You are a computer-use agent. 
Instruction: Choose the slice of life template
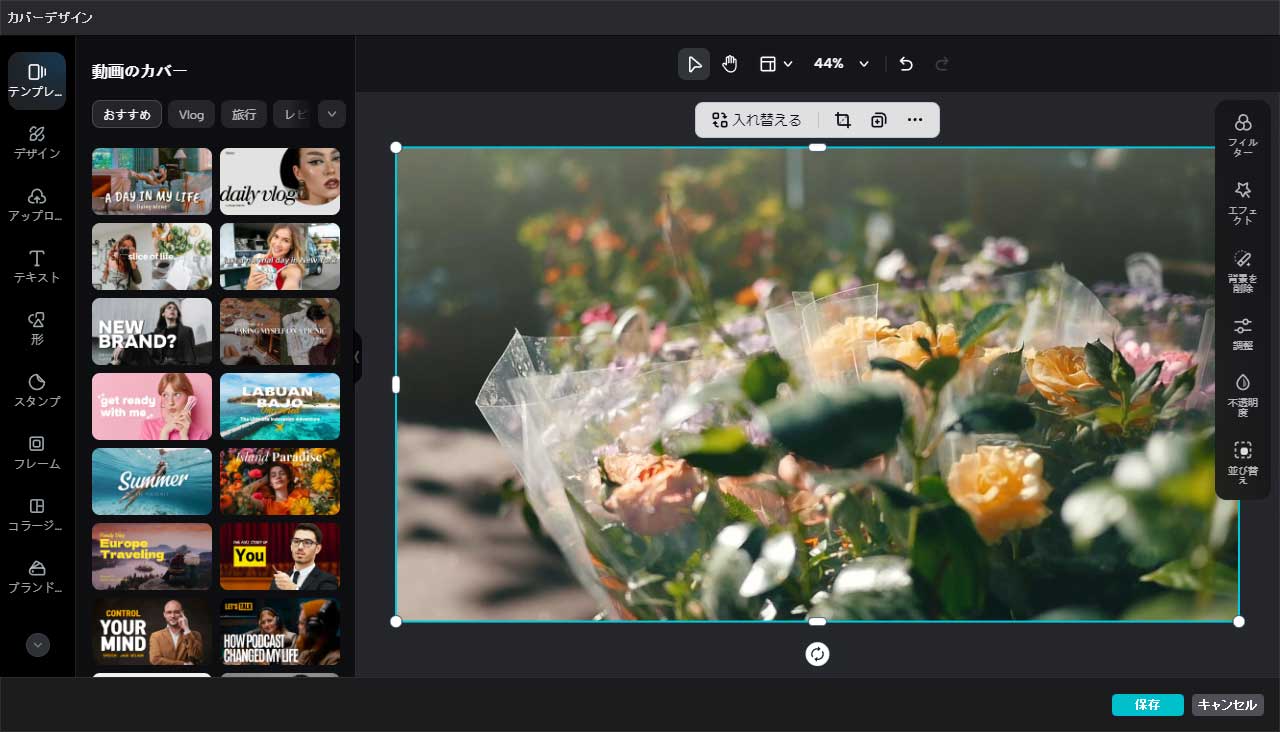coord(152,256)
